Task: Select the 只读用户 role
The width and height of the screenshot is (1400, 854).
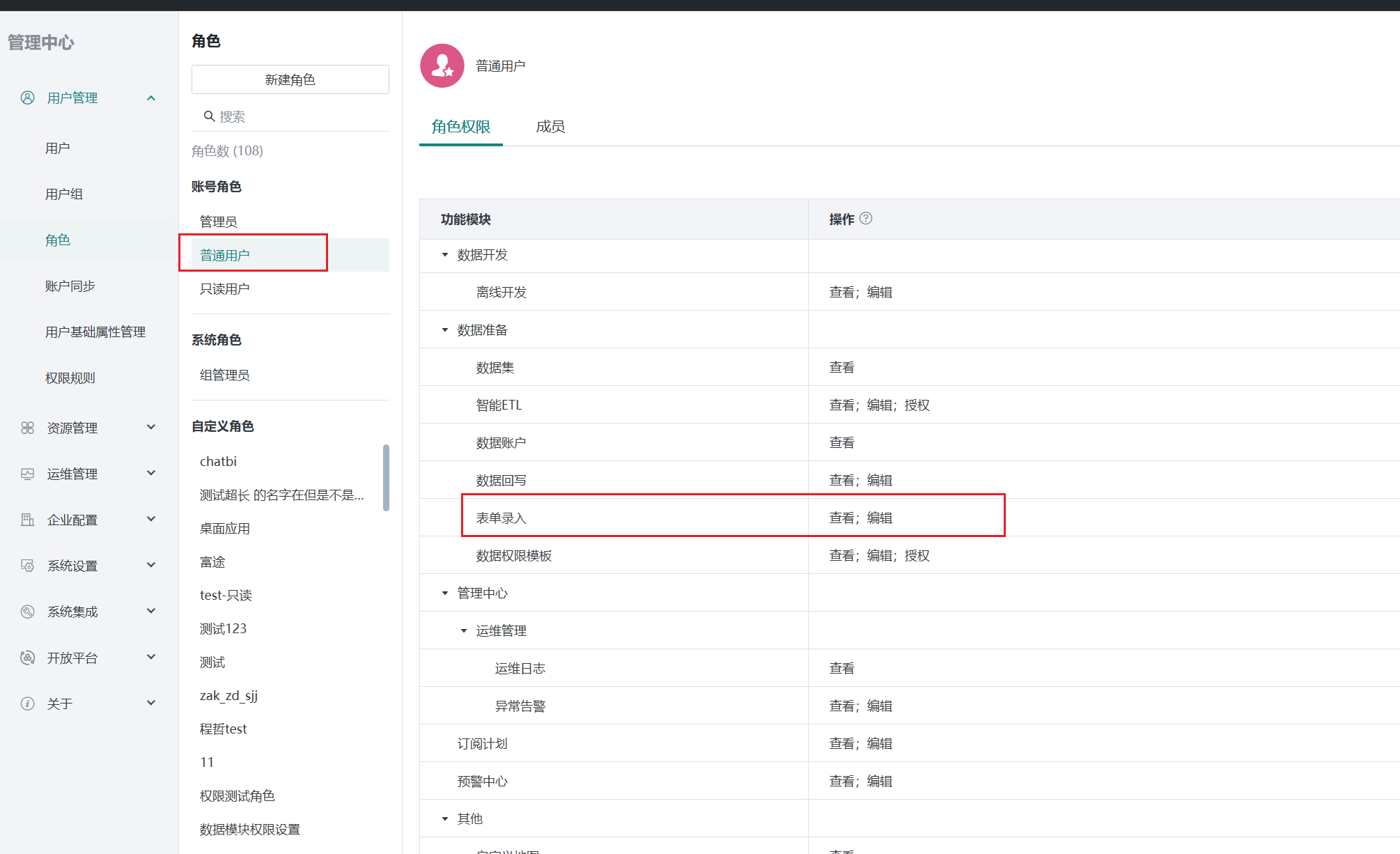Action: tap(224, 289)
